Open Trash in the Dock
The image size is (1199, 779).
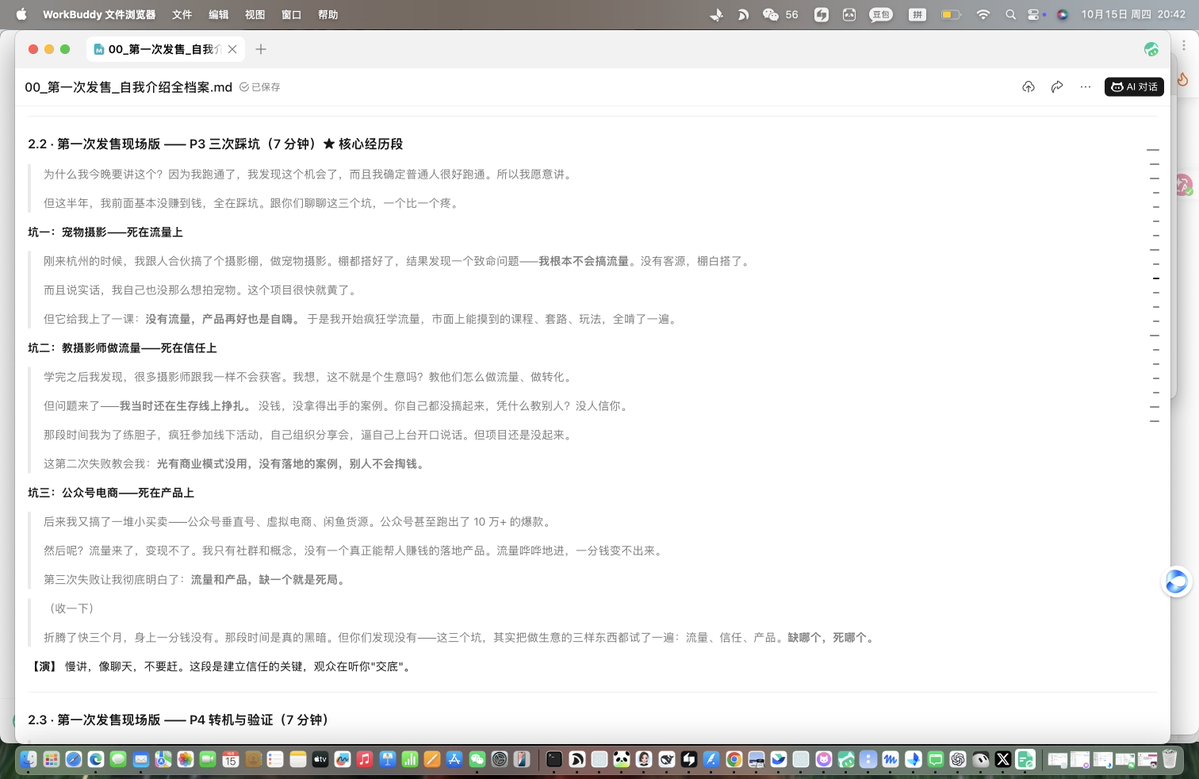[1169, 759]
